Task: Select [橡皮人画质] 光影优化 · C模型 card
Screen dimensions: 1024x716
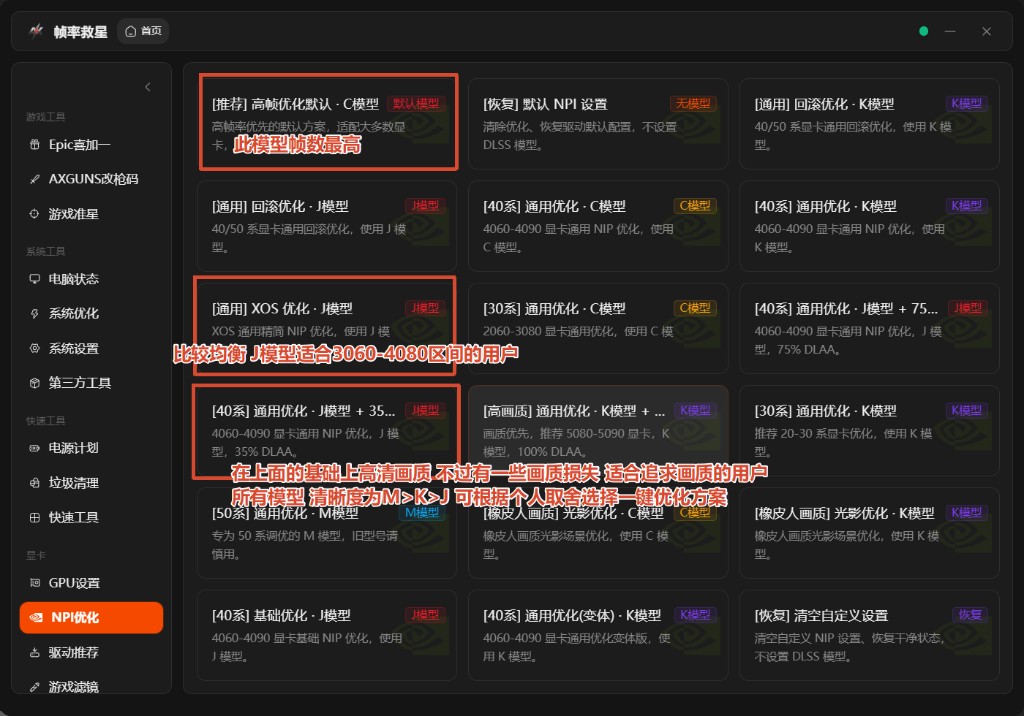Action: [598, 533]
